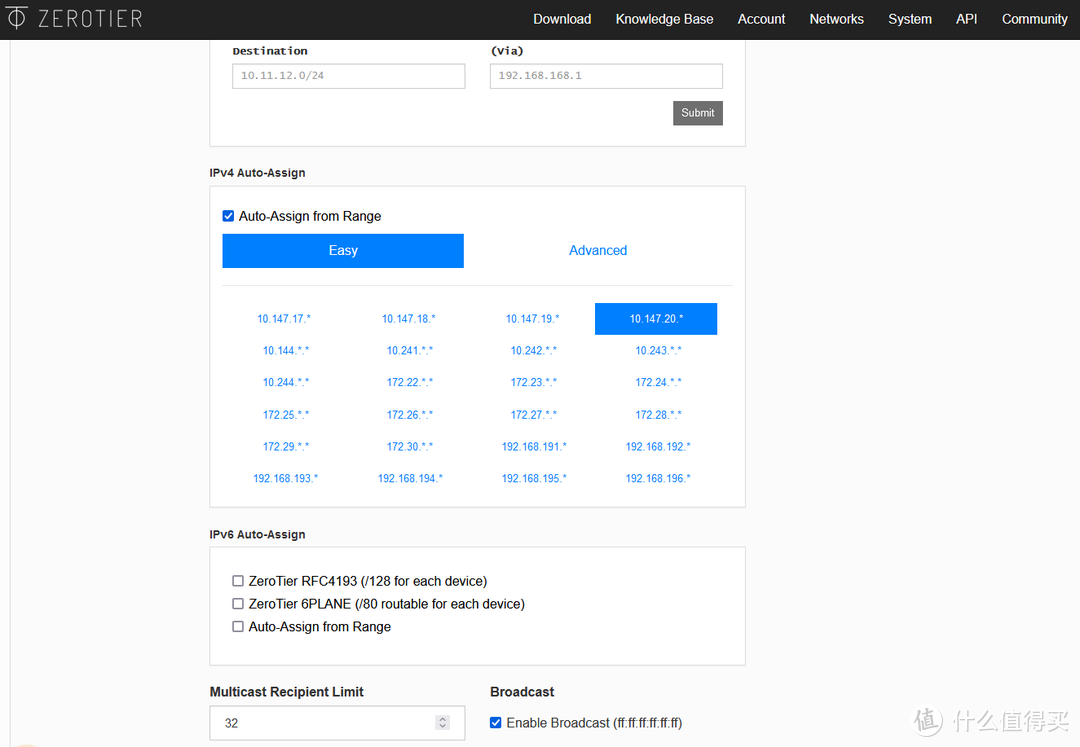Go to the Account page
This screenshot has height=747, width=1080.
pyautogui.click(x=761, y=19)
